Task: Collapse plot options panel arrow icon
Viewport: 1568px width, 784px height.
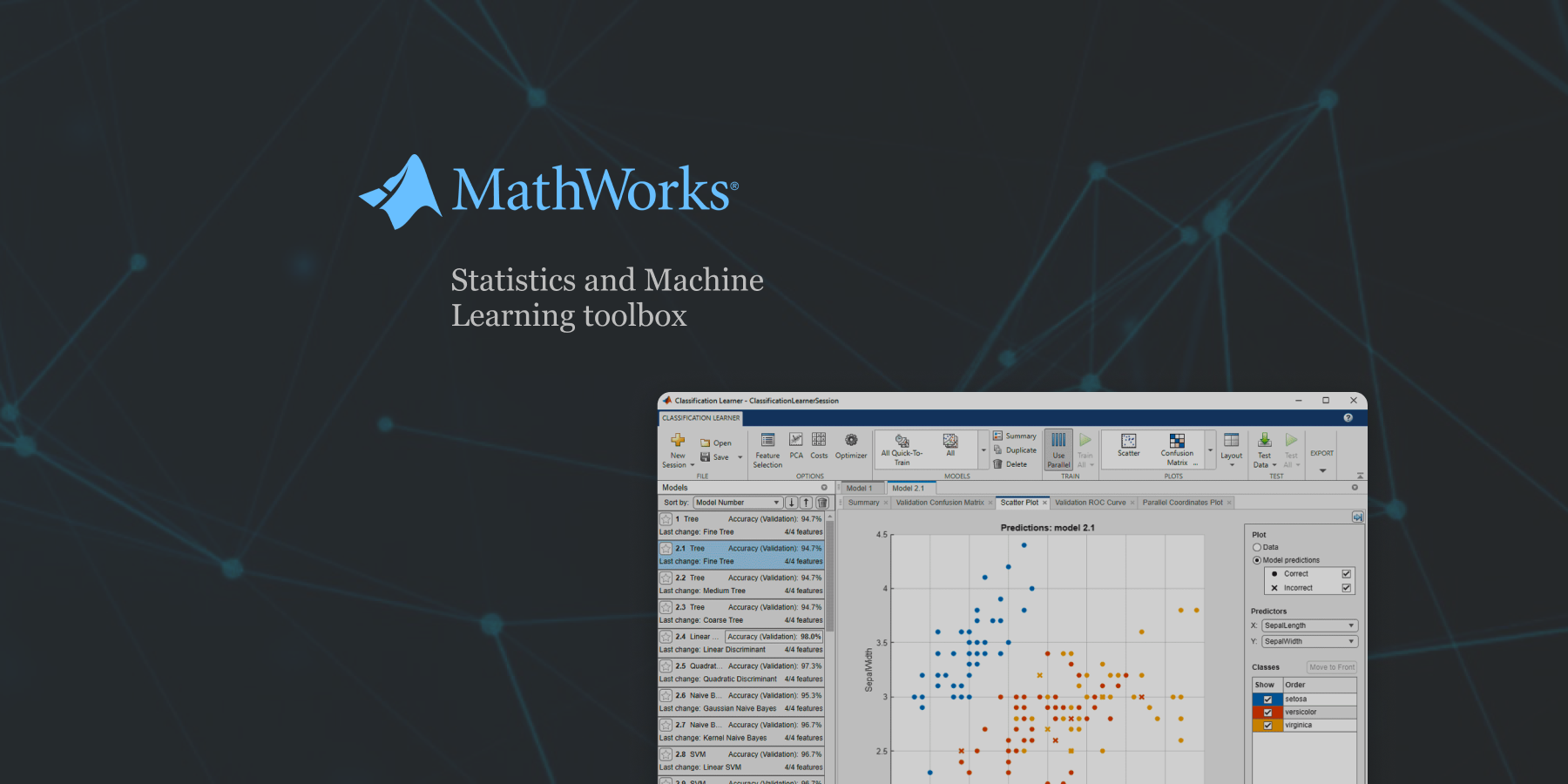Action: (x=1357, y=517)
